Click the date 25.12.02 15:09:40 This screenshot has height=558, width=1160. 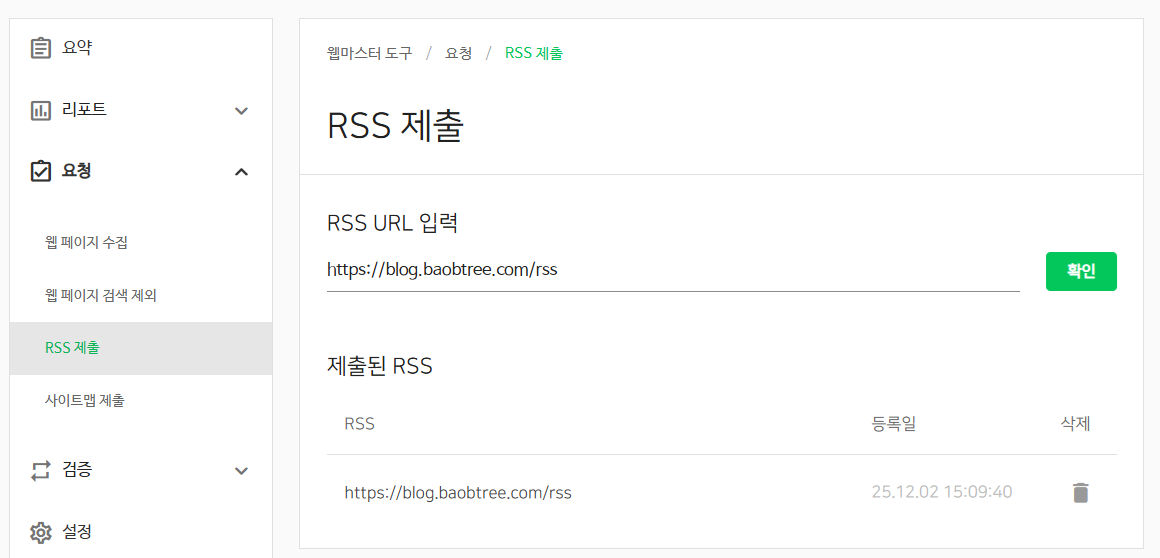click(942, 492)
